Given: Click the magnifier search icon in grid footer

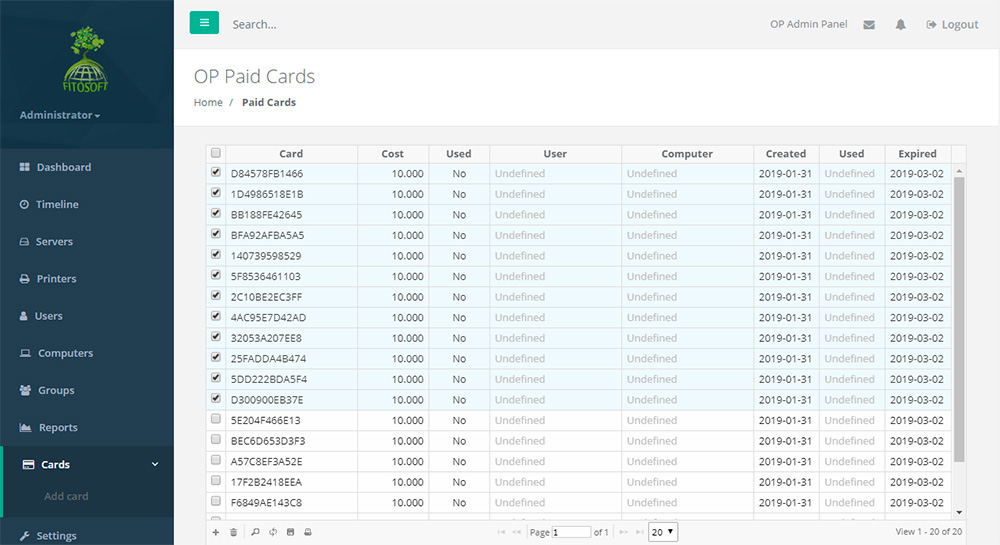Looking at the screenshot, I should tap(255, 532).
